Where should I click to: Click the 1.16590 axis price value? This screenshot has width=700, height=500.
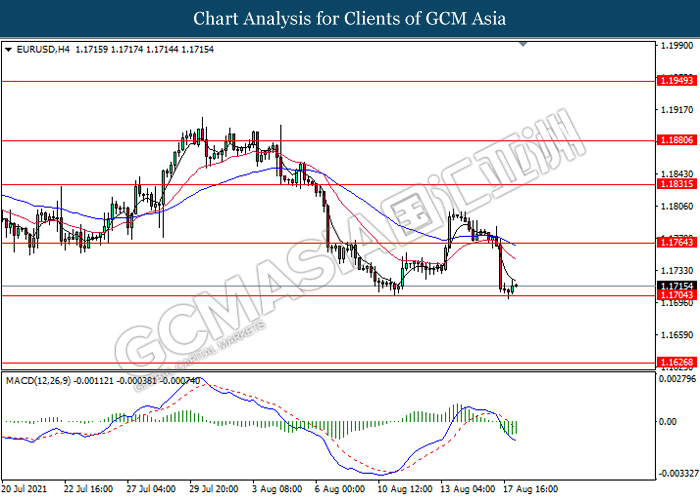(x=677, y=335)
